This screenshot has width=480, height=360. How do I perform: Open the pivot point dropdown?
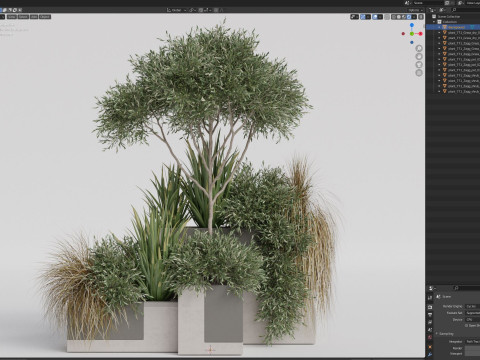192,10
